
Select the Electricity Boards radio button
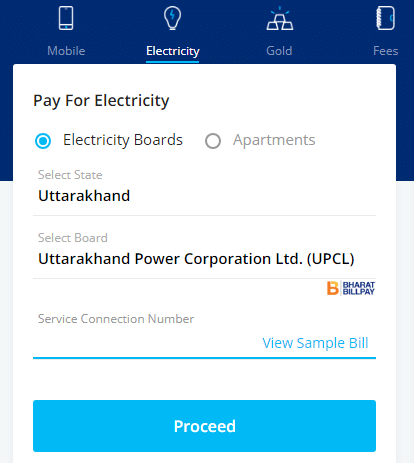click(43, 141)
